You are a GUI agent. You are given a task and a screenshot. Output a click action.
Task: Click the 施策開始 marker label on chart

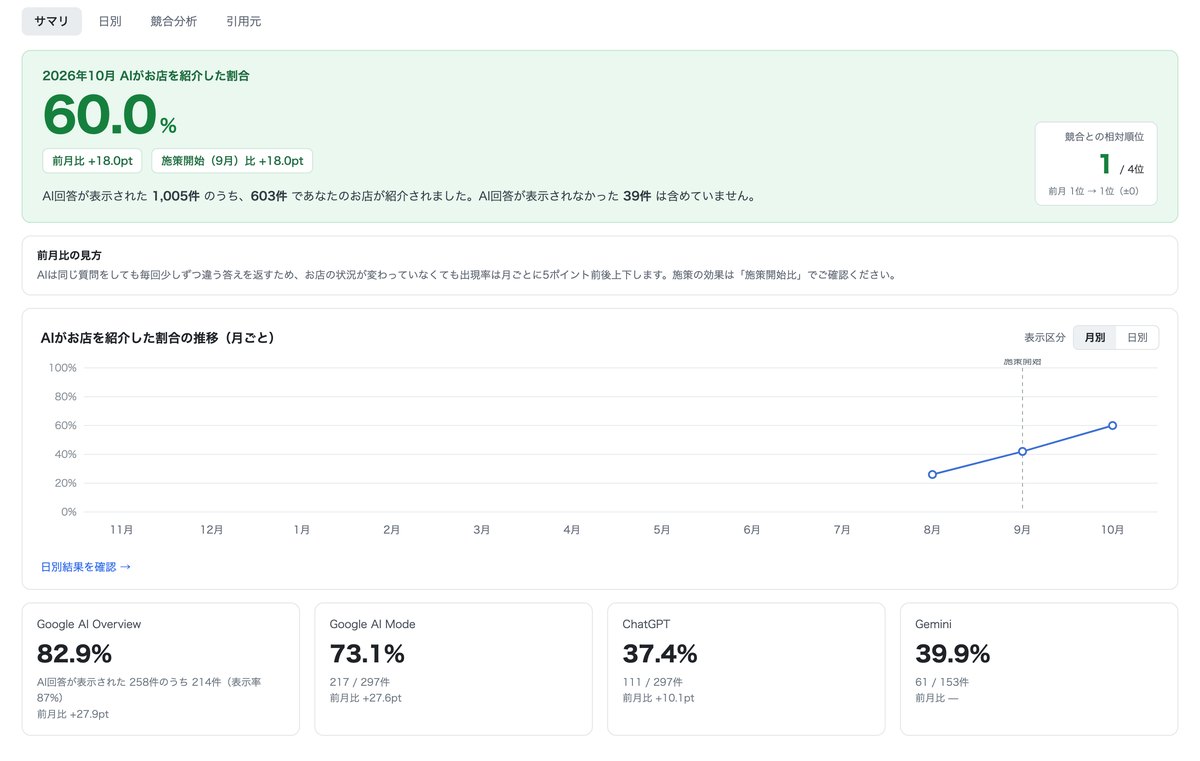pyautogui.click(x=1022, y=362)
